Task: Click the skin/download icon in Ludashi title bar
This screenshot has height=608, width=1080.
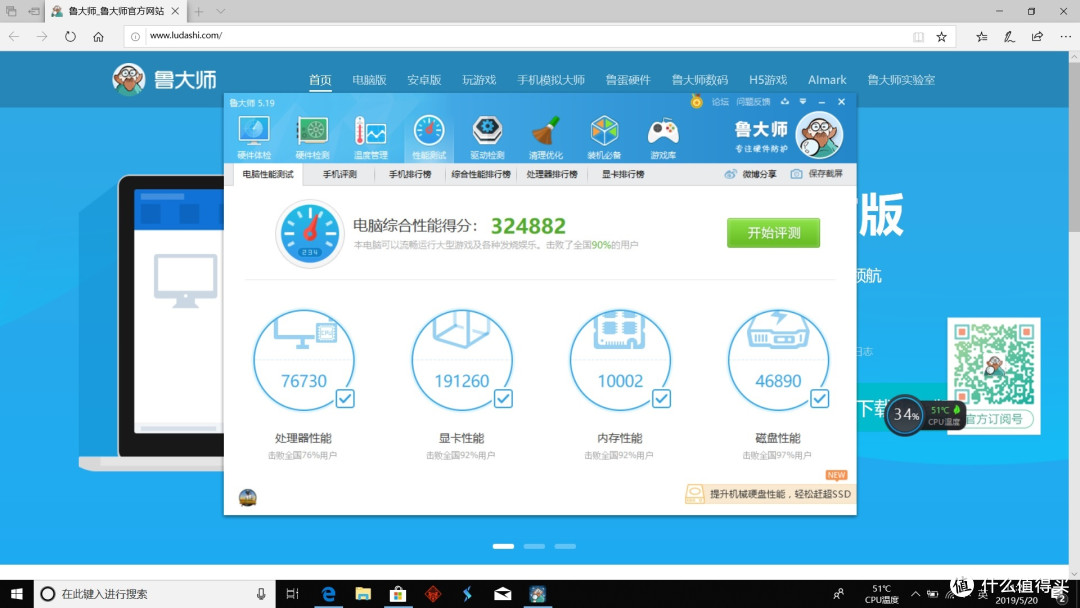Action: pyautogui.click(x=785, y=101)
